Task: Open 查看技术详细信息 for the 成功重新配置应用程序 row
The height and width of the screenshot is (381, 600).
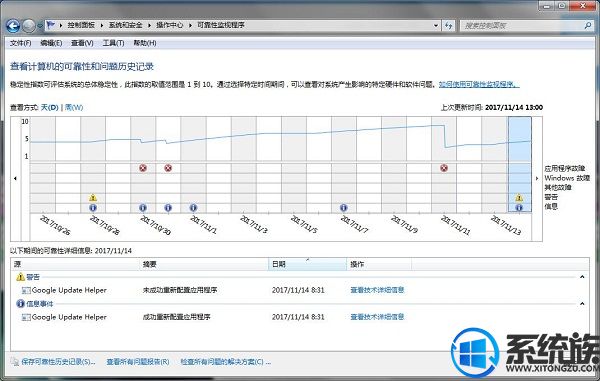Action: [377, 317]
